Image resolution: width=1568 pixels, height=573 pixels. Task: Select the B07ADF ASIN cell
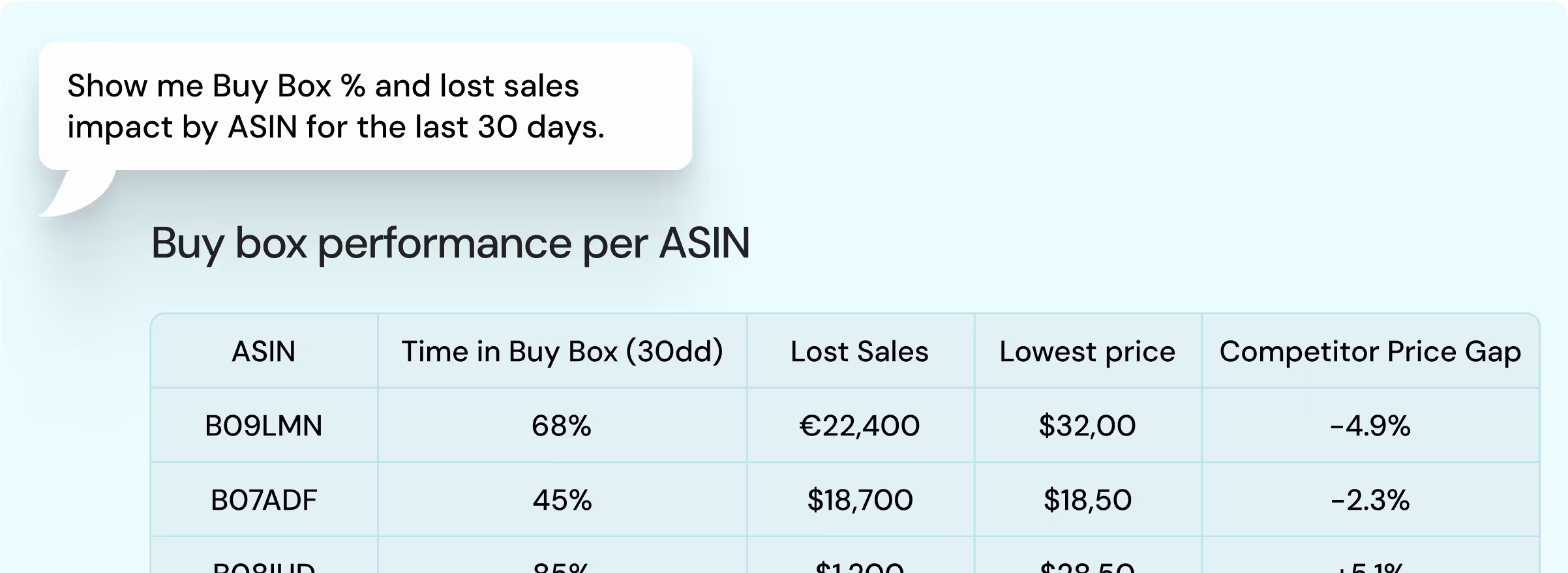click(x=264, y=501)
